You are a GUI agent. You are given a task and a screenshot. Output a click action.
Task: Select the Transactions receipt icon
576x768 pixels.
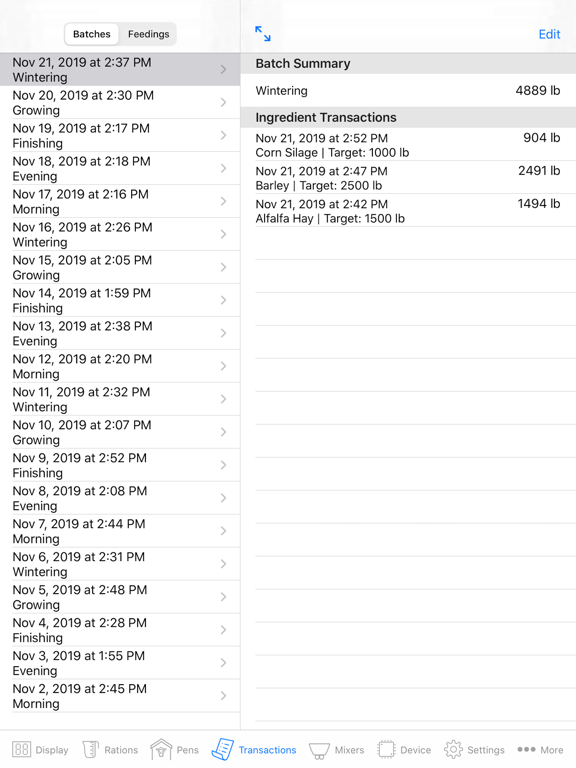[223, 749]
